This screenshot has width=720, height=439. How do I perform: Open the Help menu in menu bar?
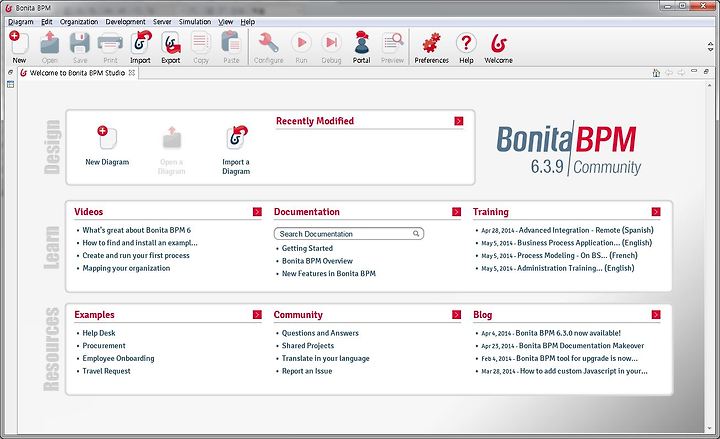pos(248,22)
